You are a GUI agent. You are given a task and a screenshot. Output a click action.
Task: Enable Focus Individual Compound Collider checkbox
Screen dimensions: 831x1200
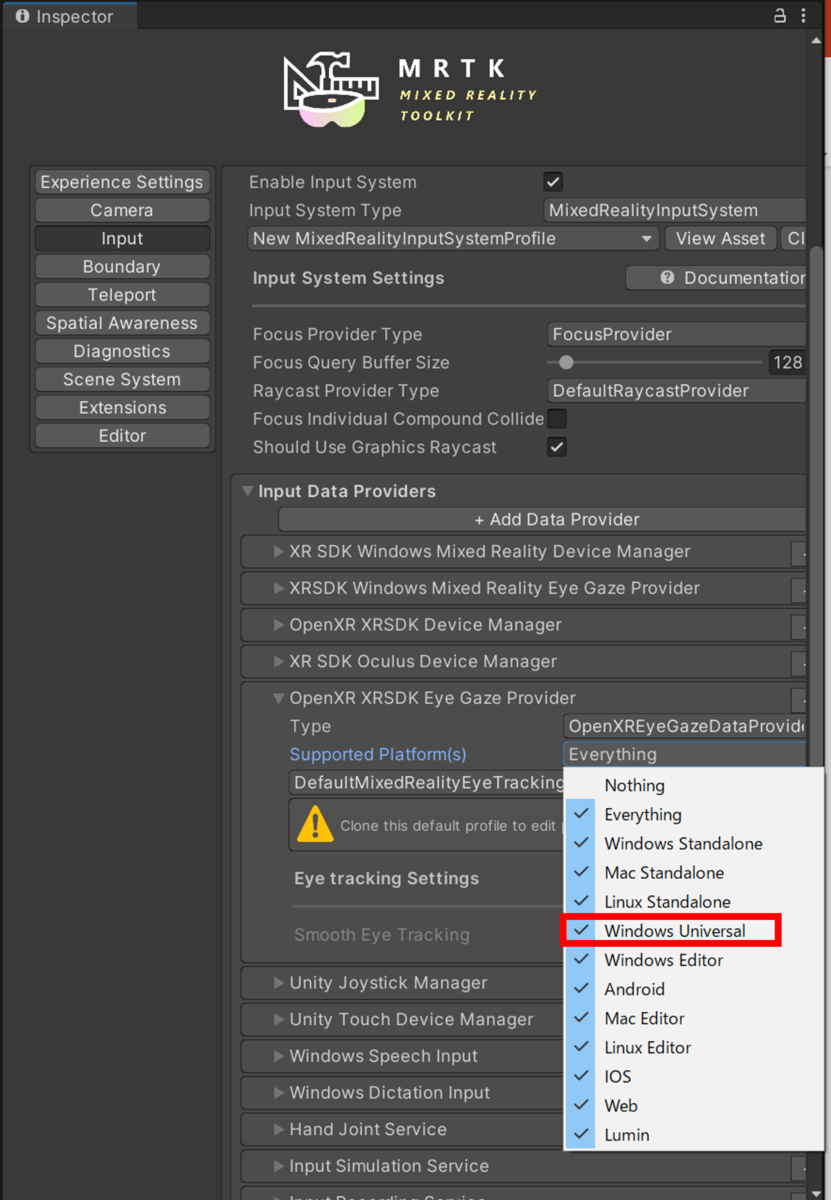click(x=557, y=419)
